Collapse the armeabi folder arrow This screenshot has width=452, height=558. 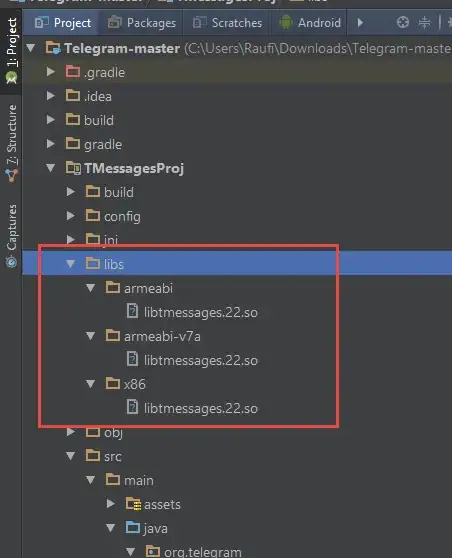(x=91, y=288)
